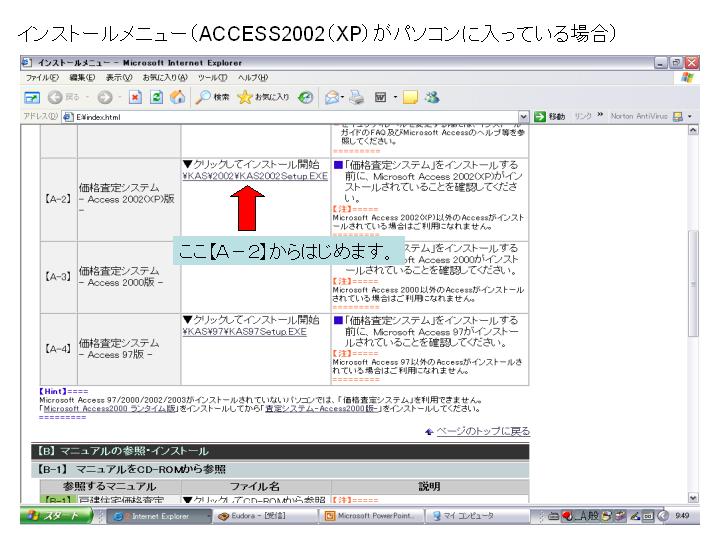Click ファイル名 column header
The height and width of the screenshot is (540, 720).
pos(255,486)
